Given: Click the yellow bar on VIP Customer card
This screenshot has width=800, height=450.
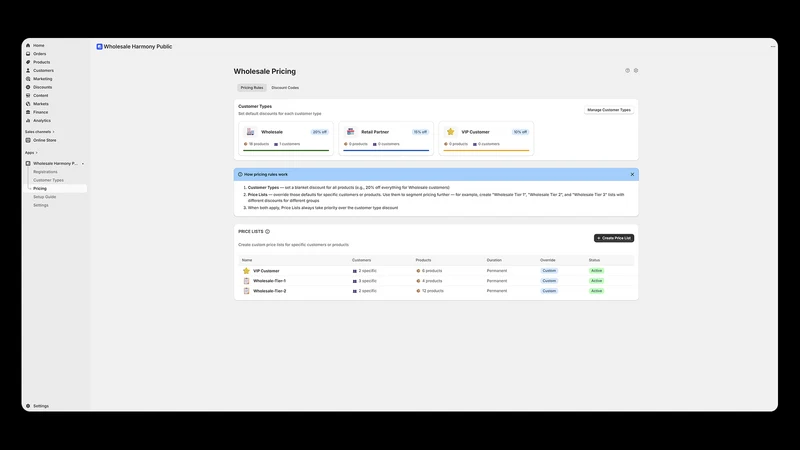Looking at the screenshot, I should 486,151.
